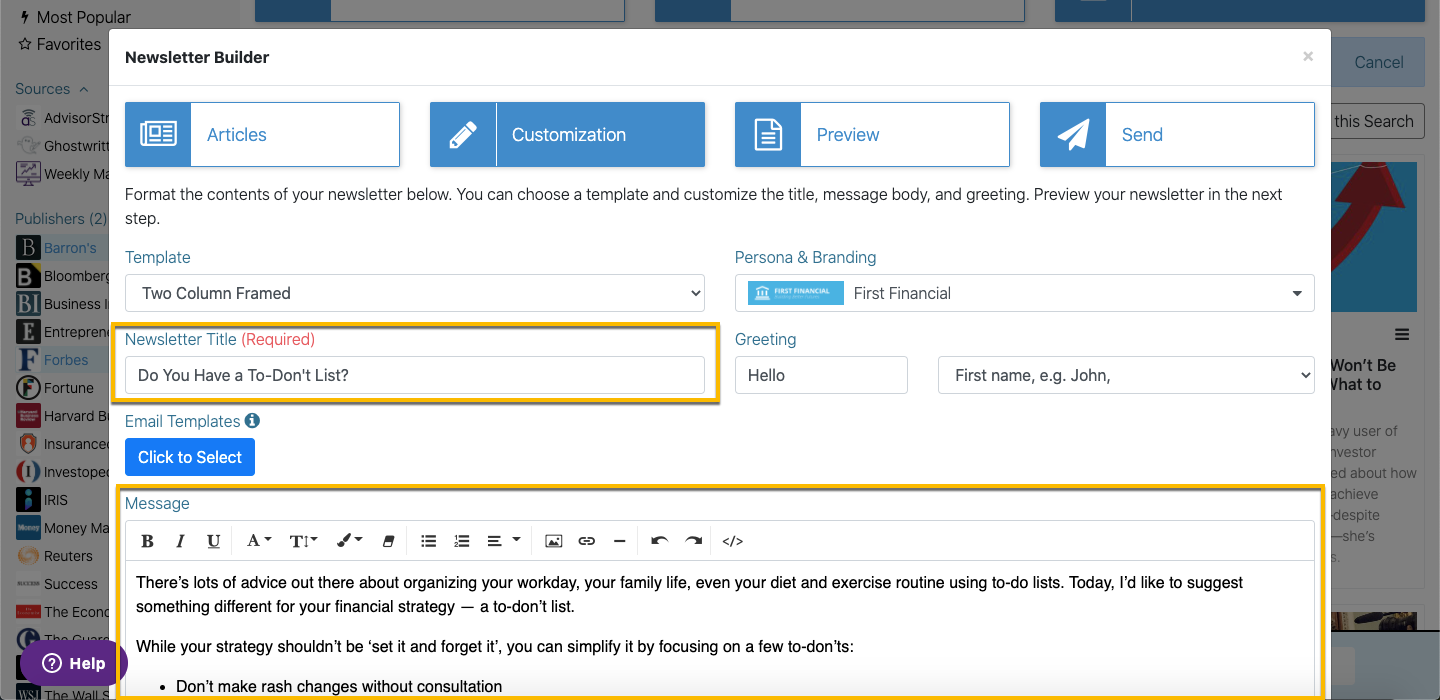Click the info icon next to Email Templates
This screenshot has height=700, width=1440.
253,421
